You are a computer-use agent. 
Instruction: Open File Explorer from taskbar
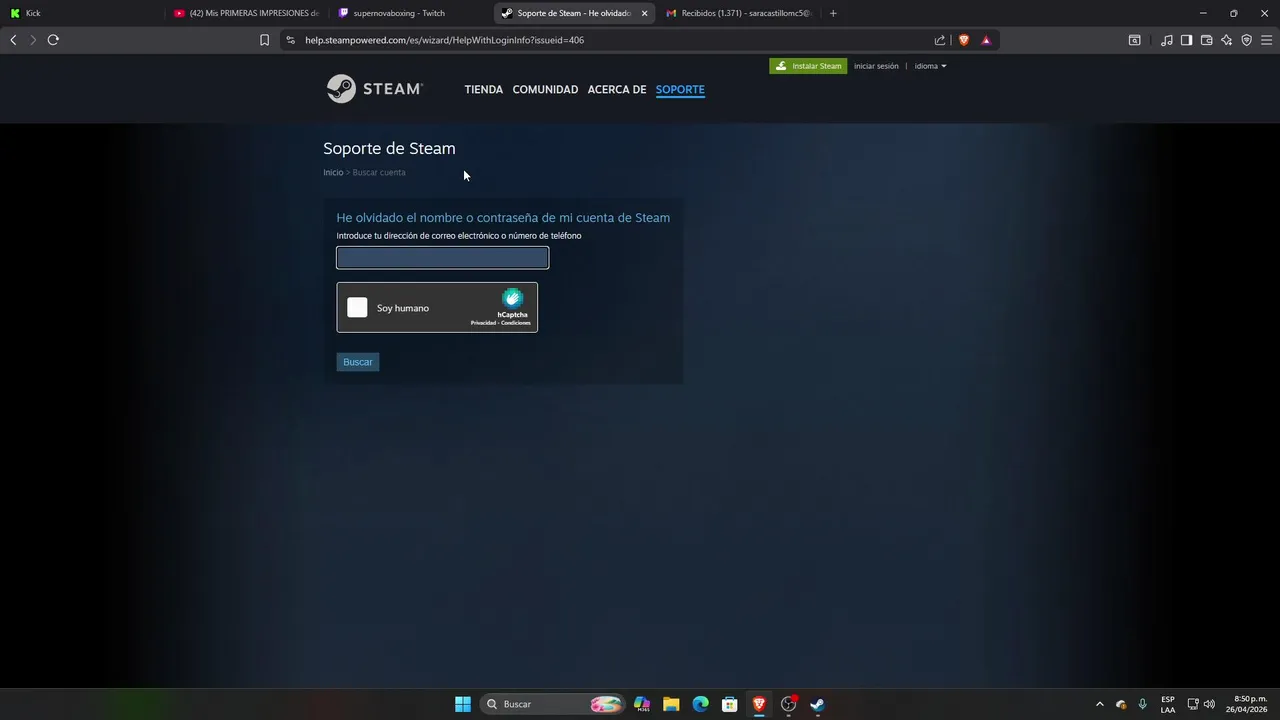pyautogui.click(x=671, y=704)
